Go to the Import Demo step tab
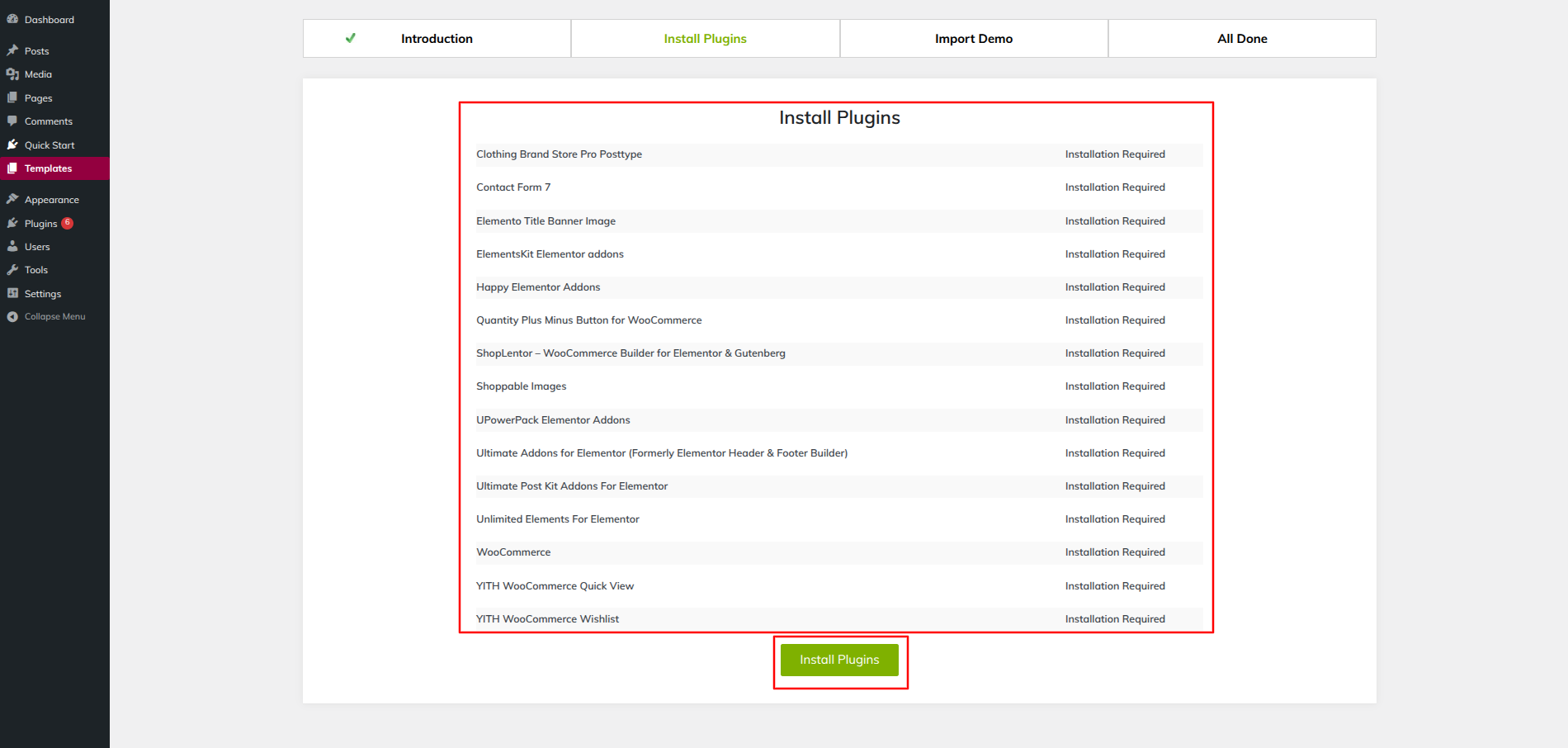This screenshot has height=748, width=1568. click(x=974, y=38)
